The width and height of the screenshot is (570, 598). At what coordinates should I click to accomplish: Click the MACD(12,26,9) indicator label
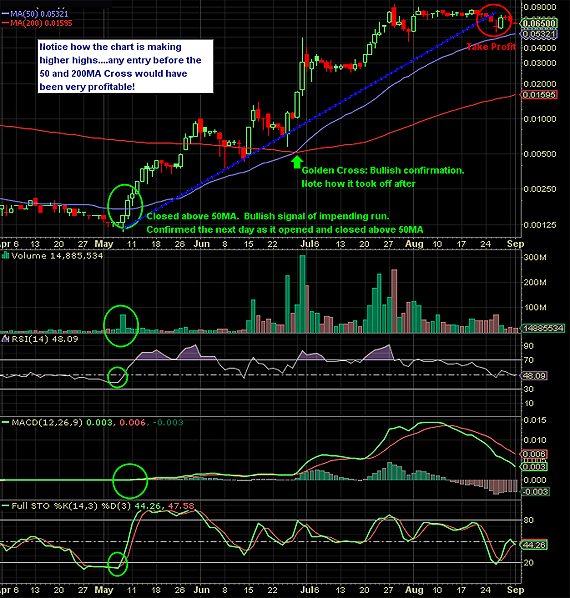pos(47,423)
